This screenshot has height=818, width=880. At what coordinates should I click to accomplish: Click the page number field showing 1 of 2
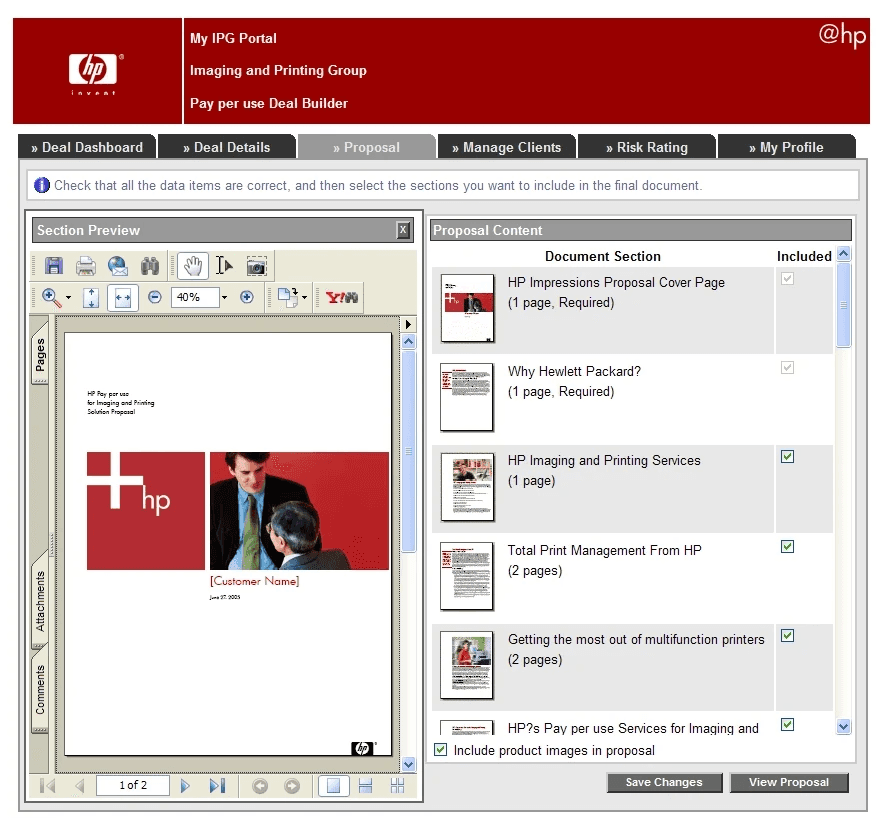pos(133,785)
